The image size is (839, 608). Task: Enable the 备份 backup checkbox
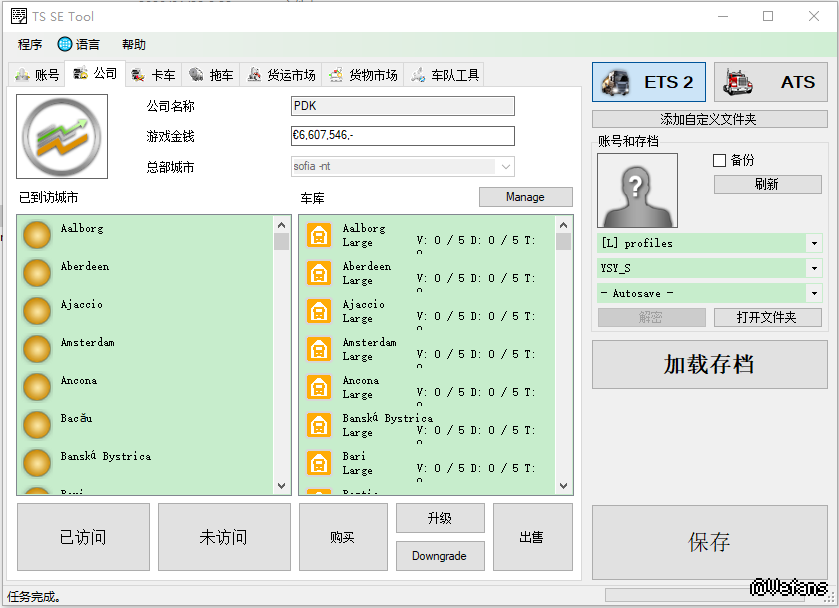(719, 160)
